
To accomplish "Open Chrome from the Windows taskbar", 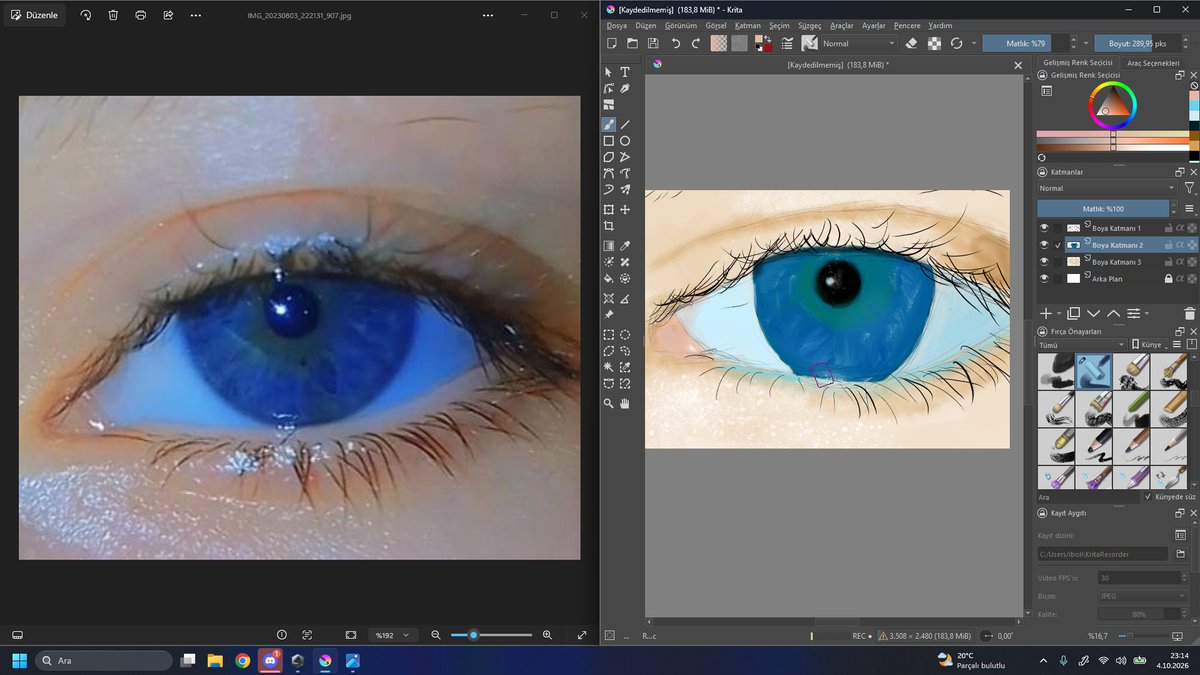I will [x=243, y=661].
